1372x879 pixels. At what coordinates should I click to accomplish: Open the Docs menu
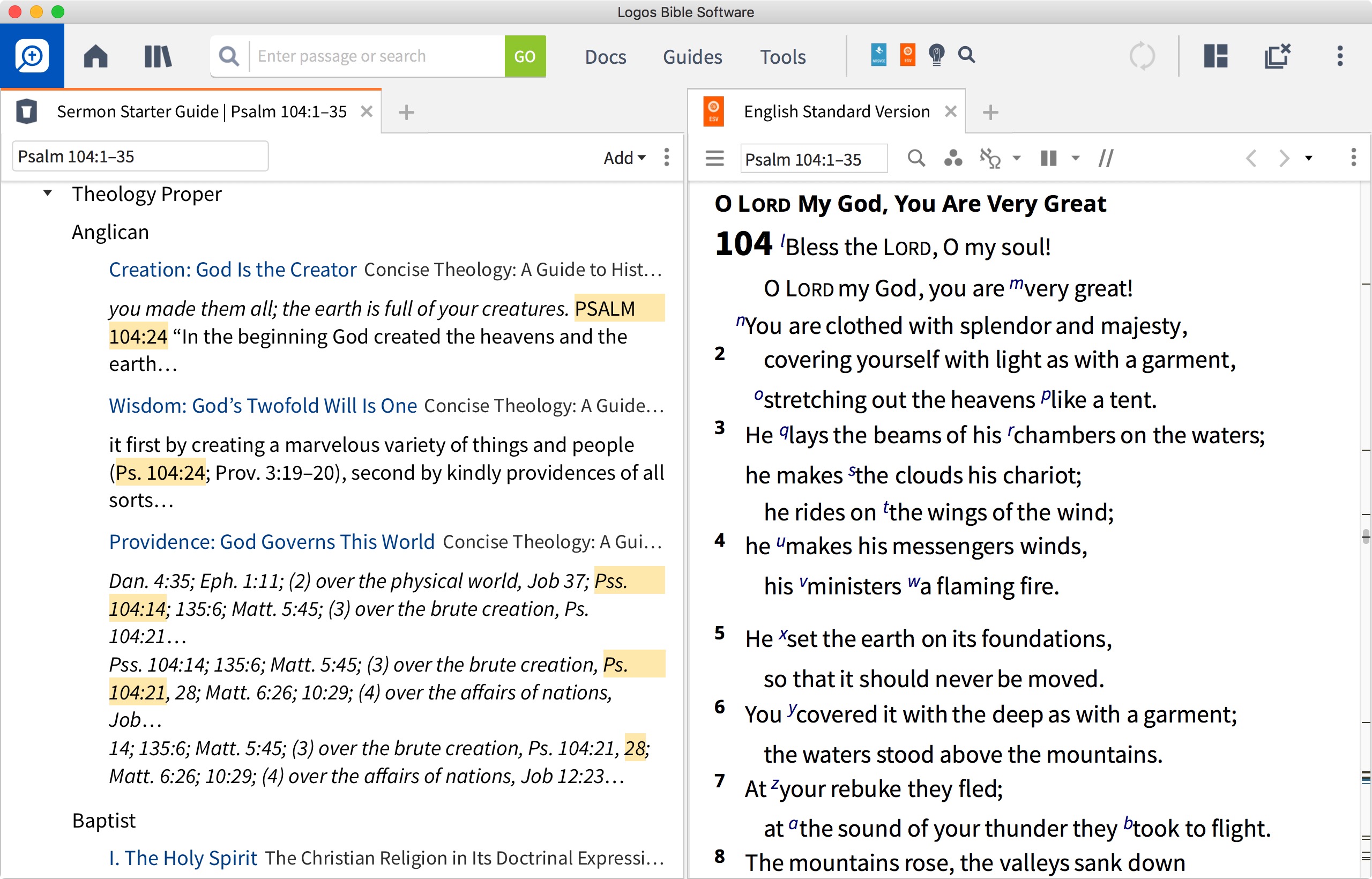[x=605, y=56]
